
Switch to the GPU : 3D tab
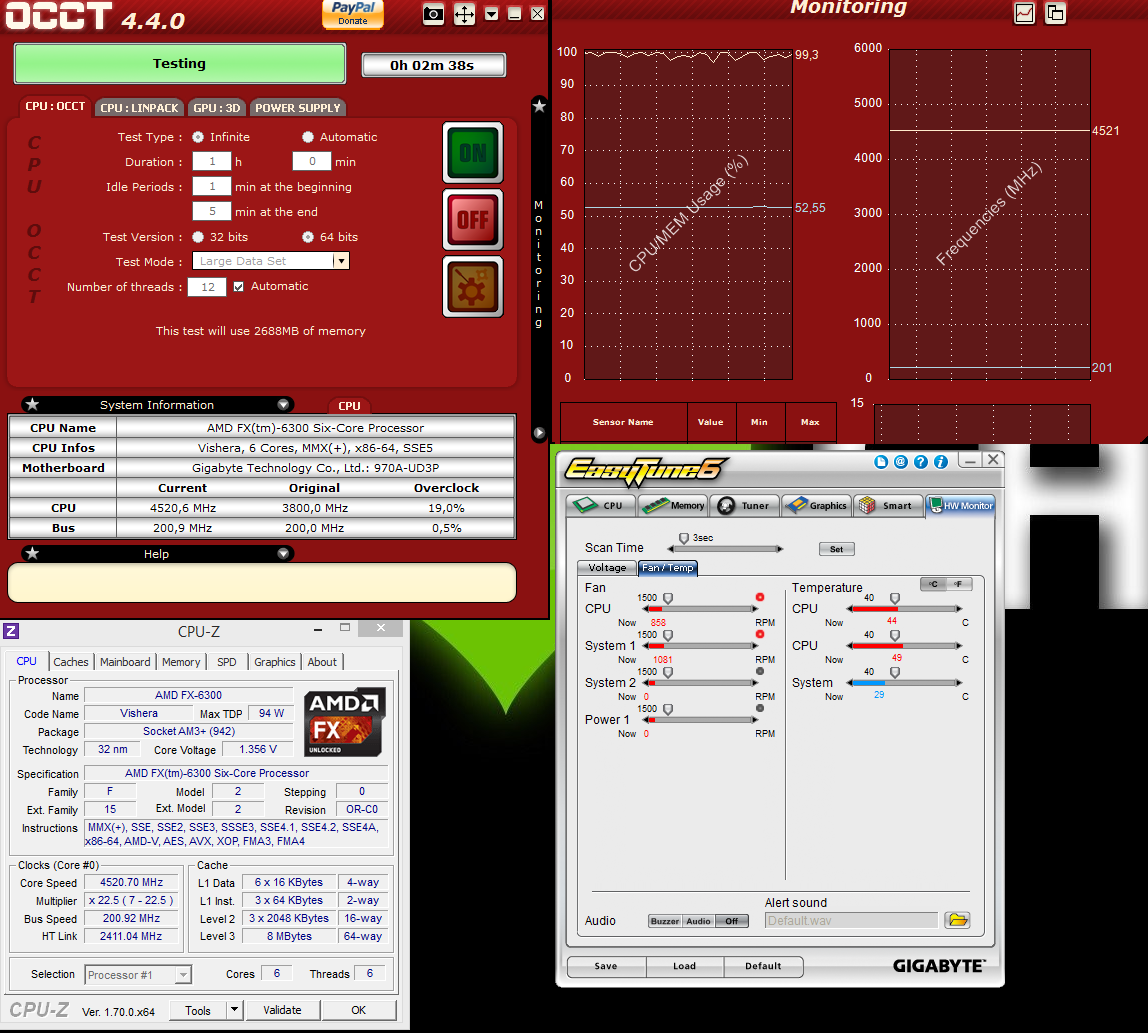coord(217,108)
